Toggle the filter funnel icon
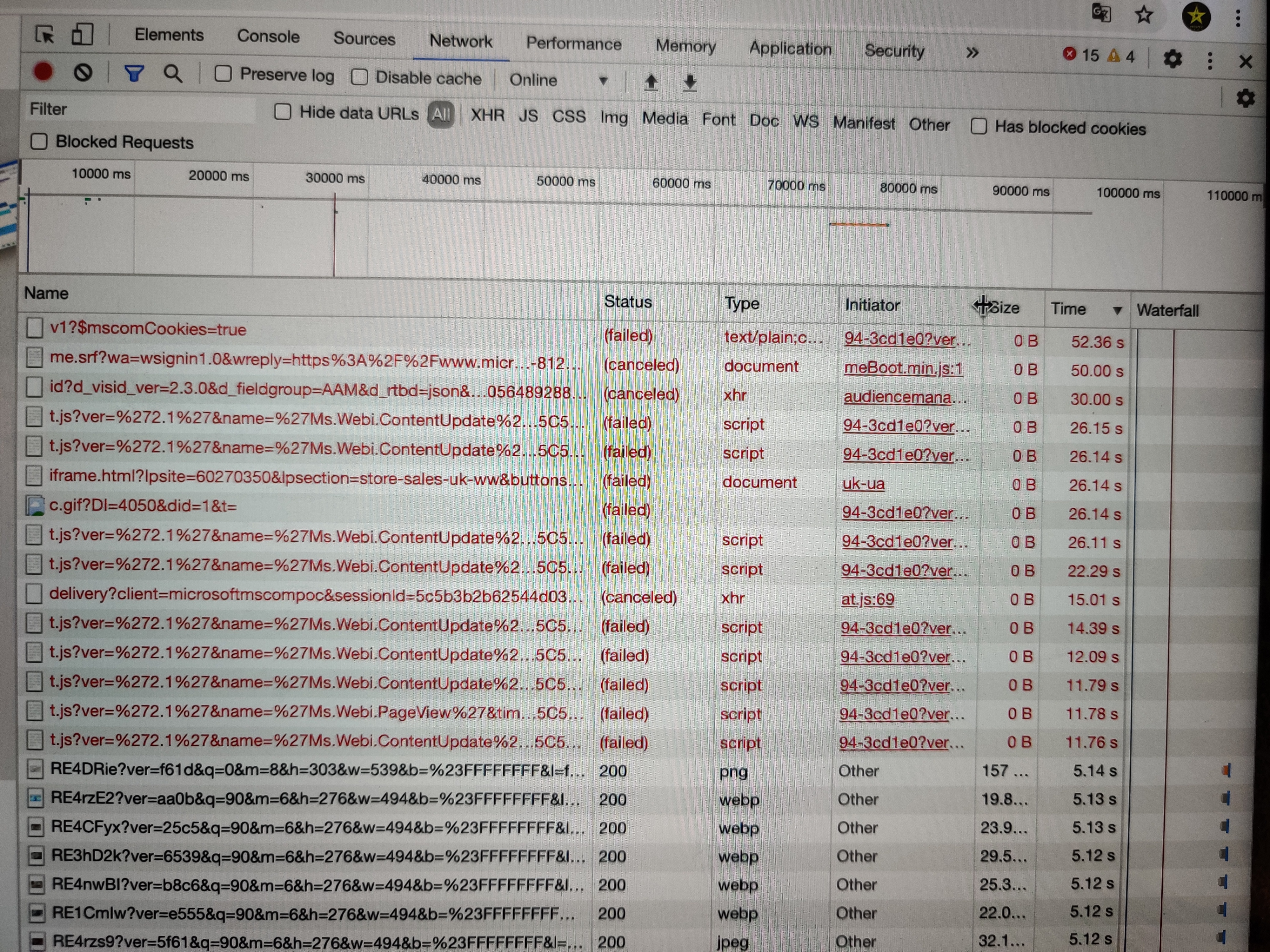This screenshot has width=1270, height=952. tap(134, 73)
